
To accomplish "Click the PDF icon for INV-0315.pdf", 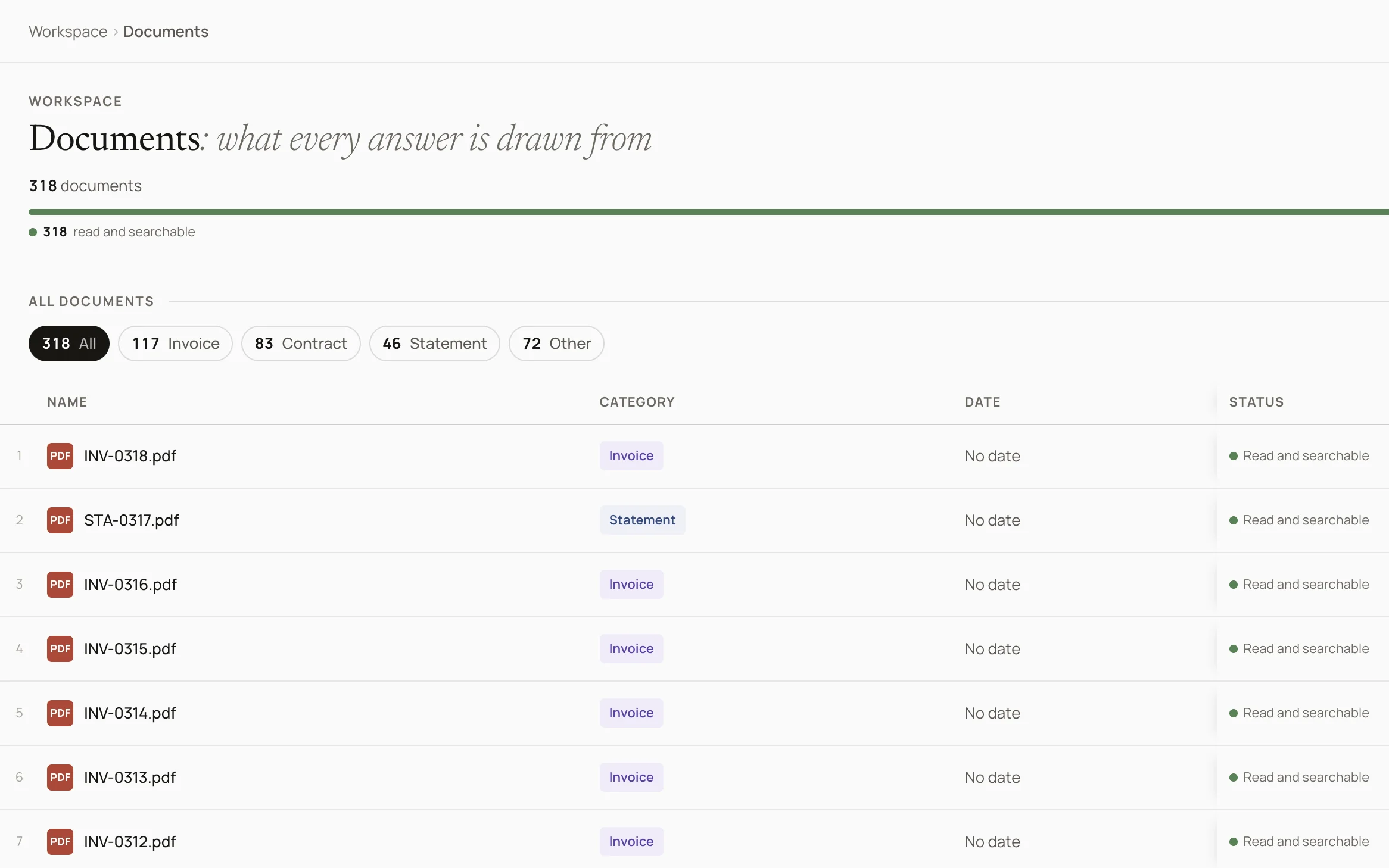I will [60, 649].
